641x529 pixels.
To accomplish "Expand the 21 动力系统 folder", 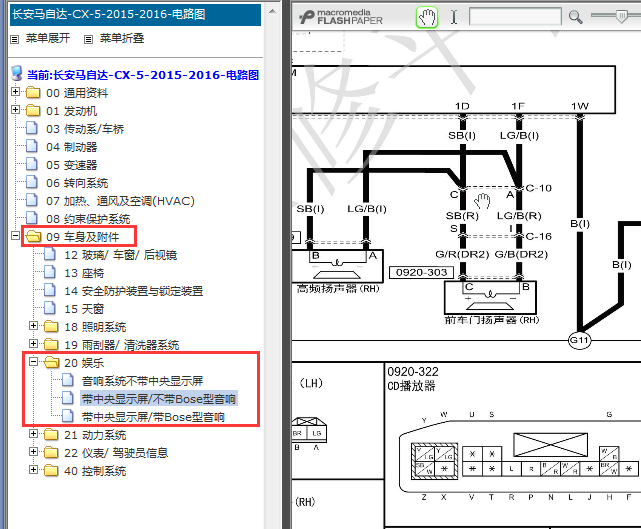I will coord(33,433).
